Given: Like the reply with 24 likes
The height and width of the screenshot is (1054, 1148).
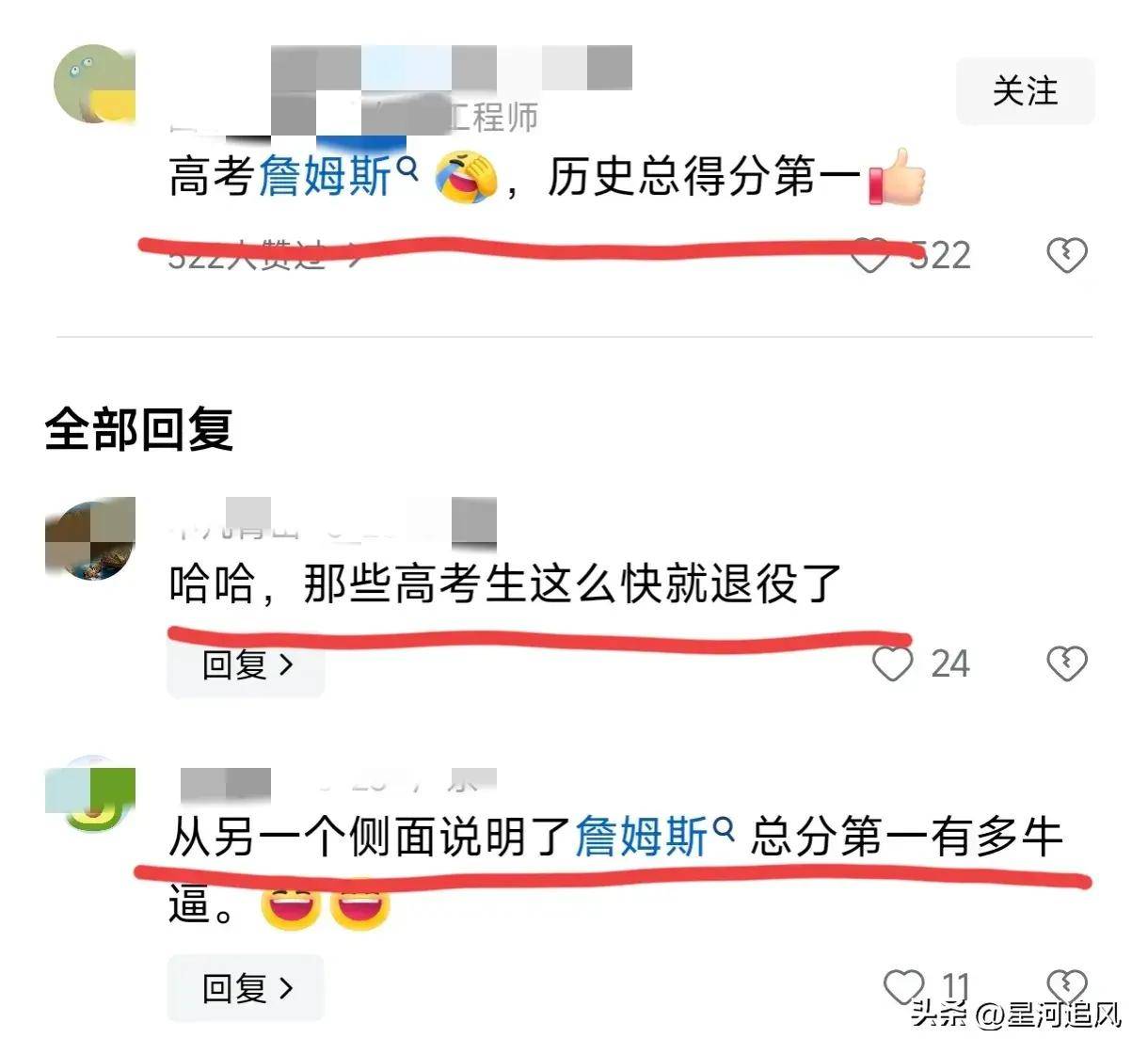Looking at the screenshot, I should click(892, 663).
